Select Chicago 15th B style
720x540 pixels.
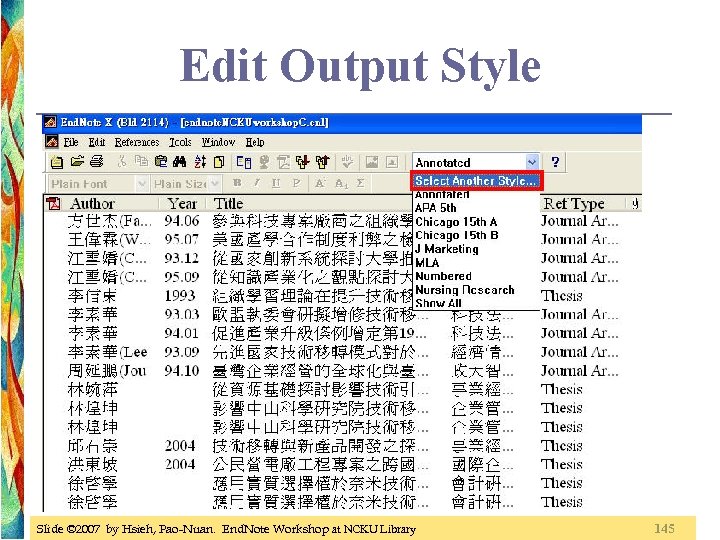pos(456,235)
